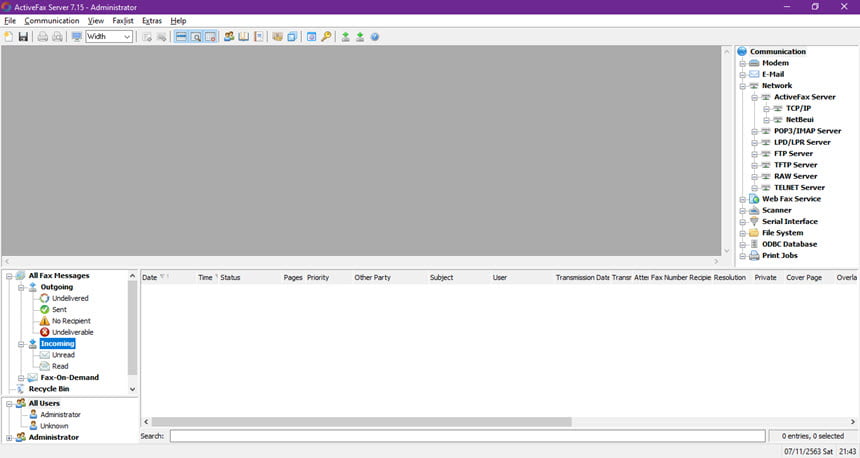Click the save floppy disk icon
Image resolution: width=860 pixels, height=458 pixels.
23,37
